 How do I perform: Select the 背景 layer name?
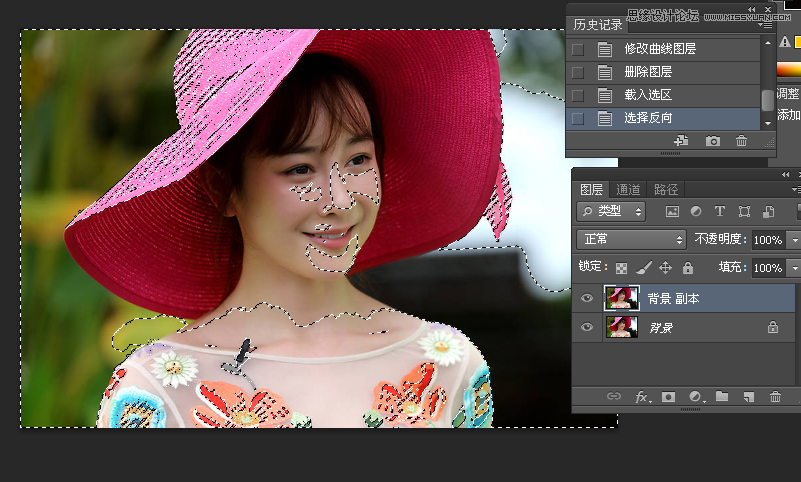[661, 328]
